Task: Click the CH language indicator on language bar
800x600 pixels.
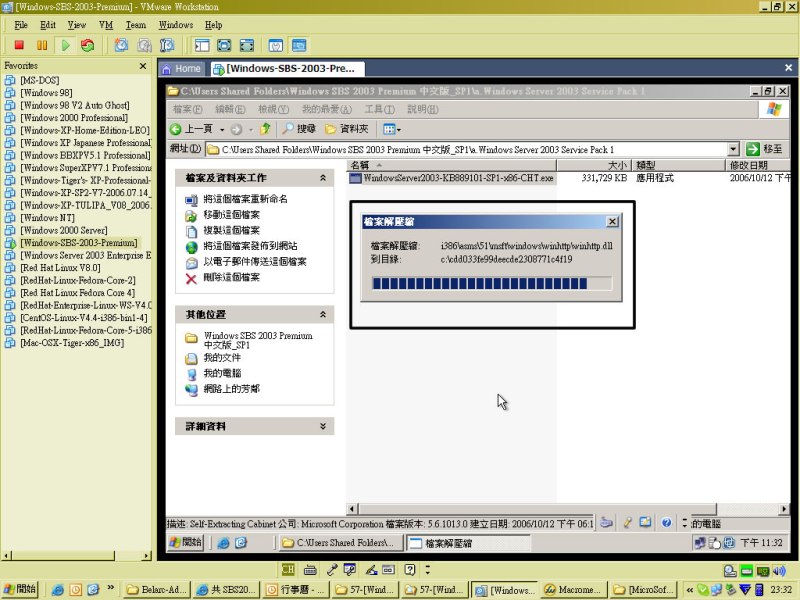Action: point(288,569)
